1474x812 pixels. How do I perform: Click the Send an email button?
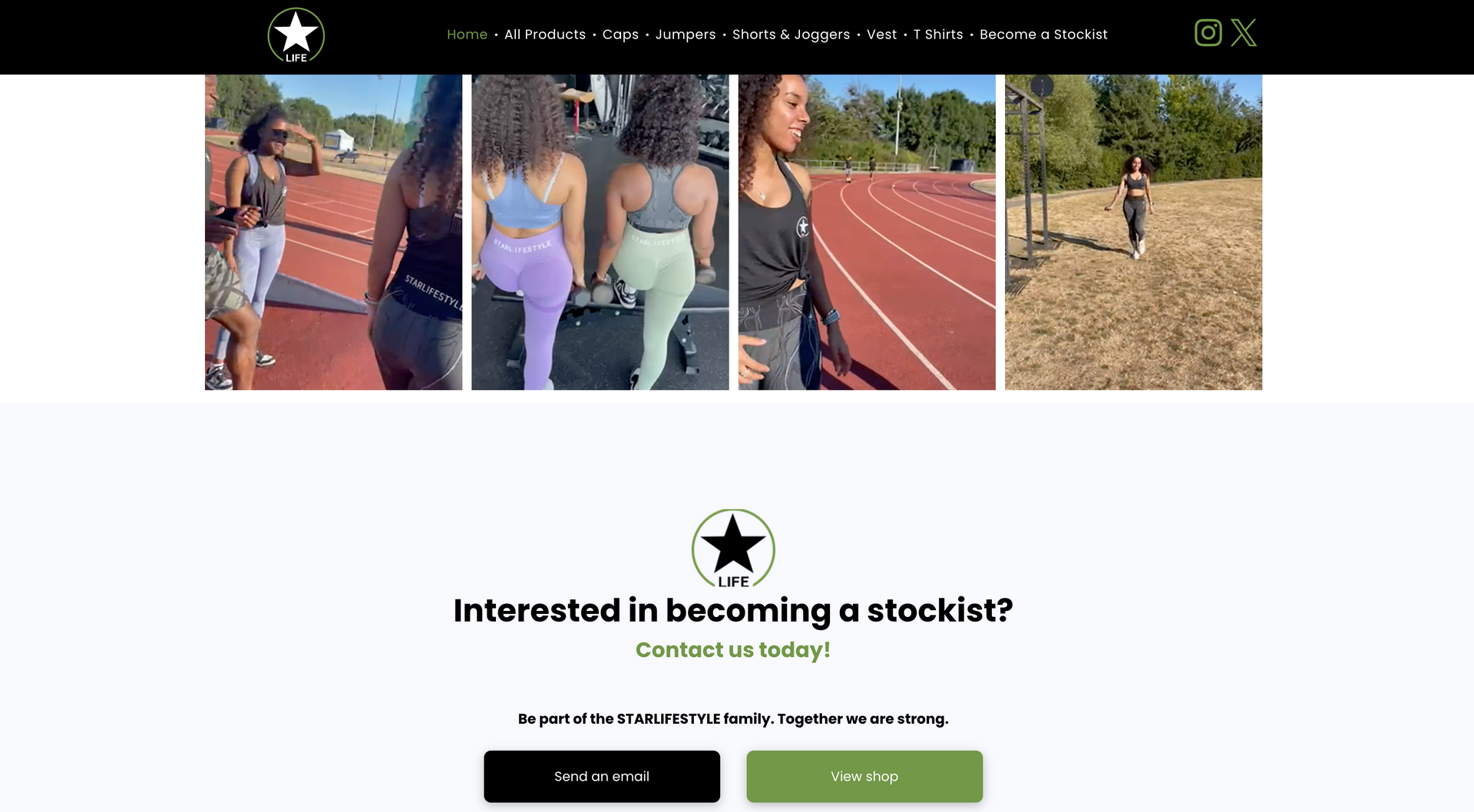(602, 776)
